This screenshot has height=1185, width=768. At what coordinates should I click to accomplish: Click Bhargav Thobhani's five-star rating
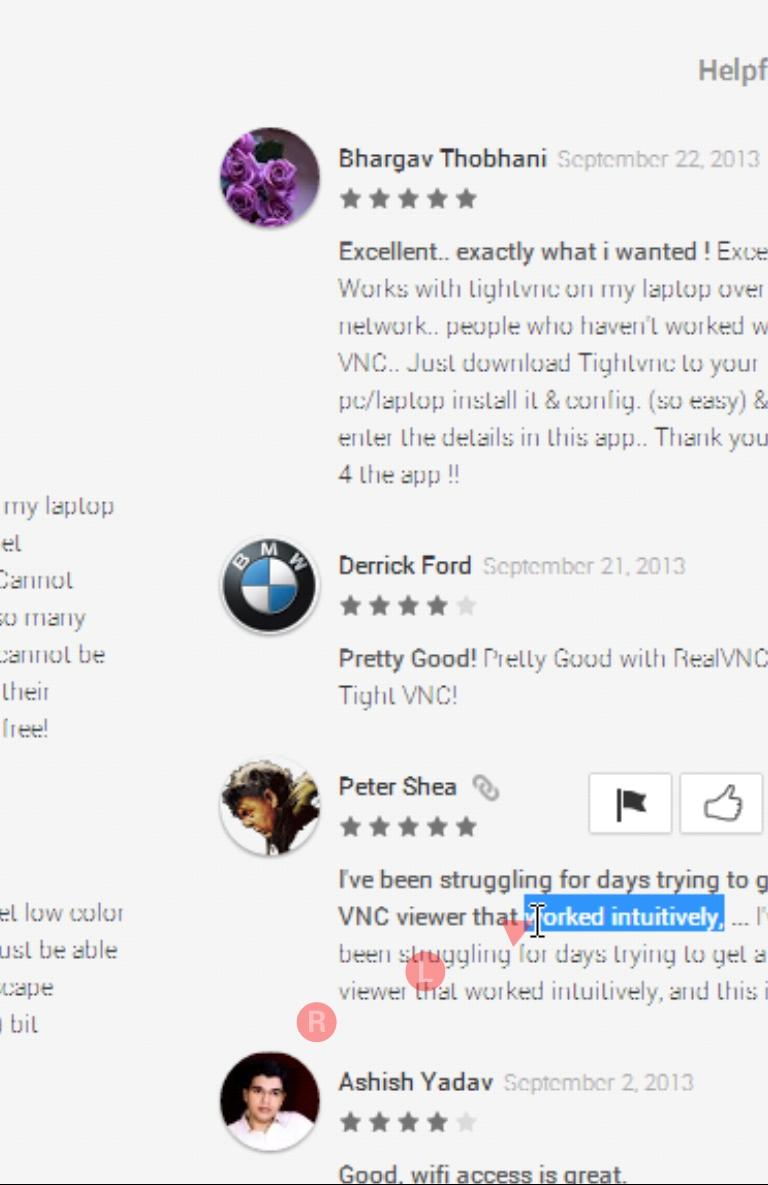pos(408,199)
